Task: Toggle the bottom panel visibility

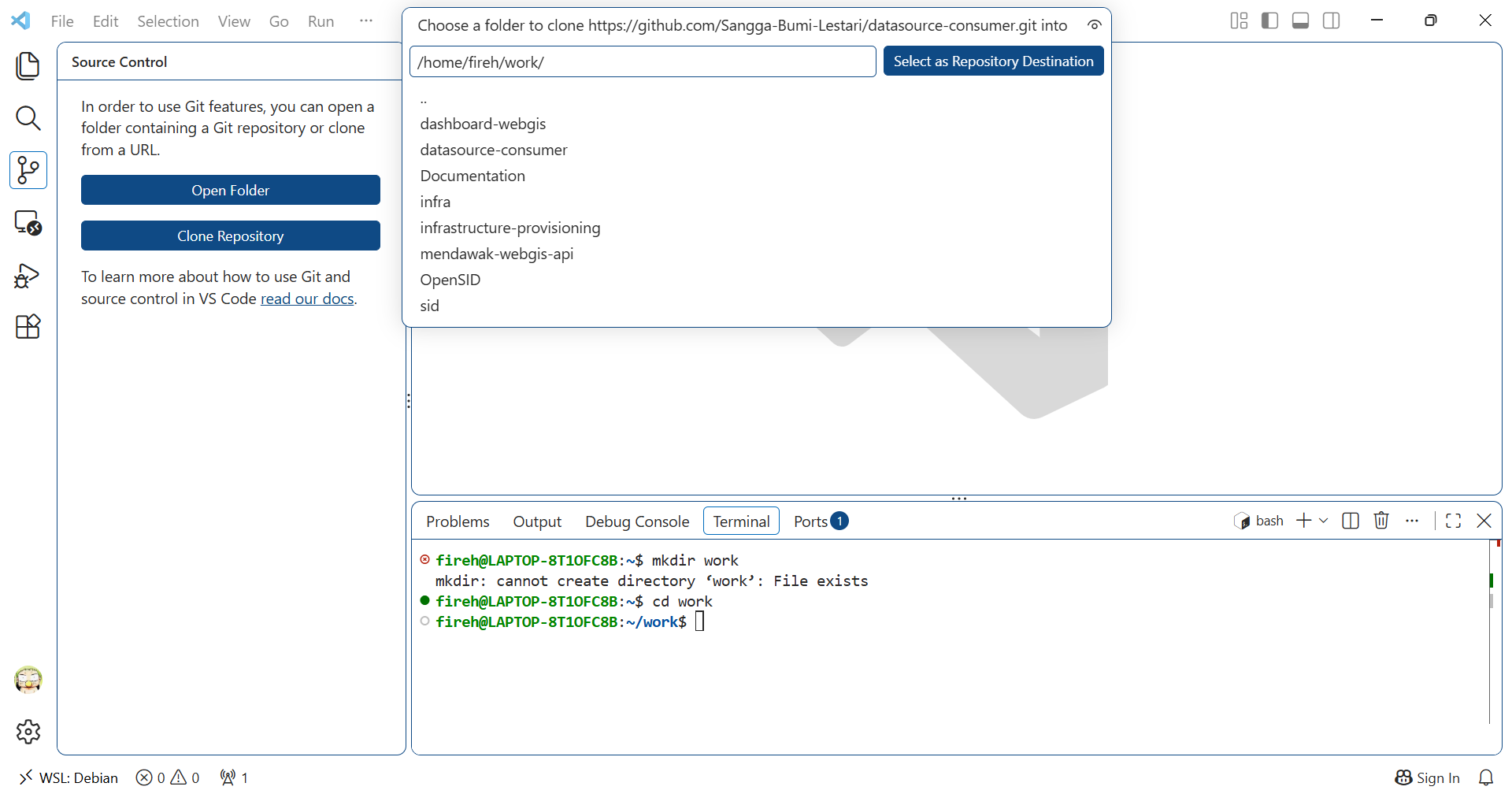Action: 1300,20
